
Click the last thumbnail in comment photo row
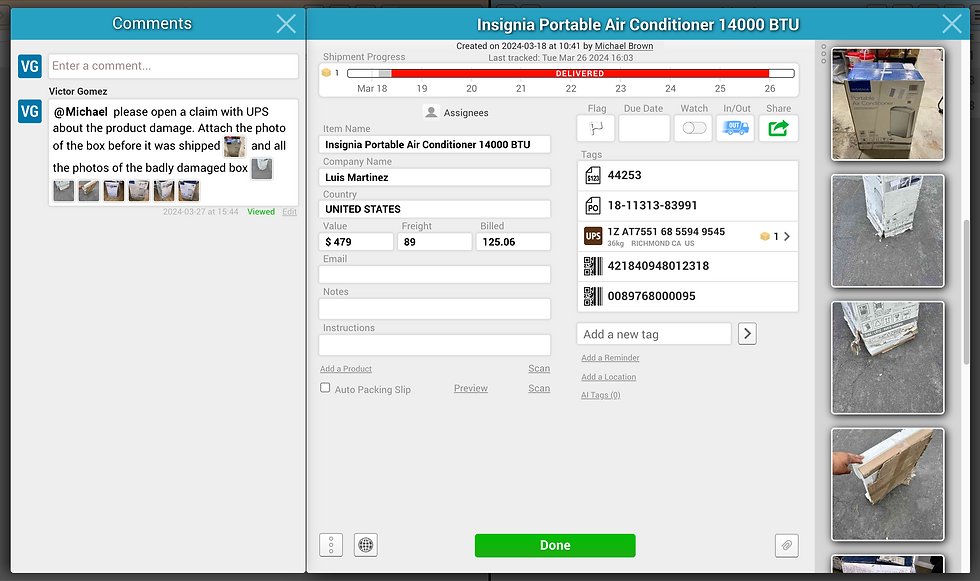[x=189, y=191]
